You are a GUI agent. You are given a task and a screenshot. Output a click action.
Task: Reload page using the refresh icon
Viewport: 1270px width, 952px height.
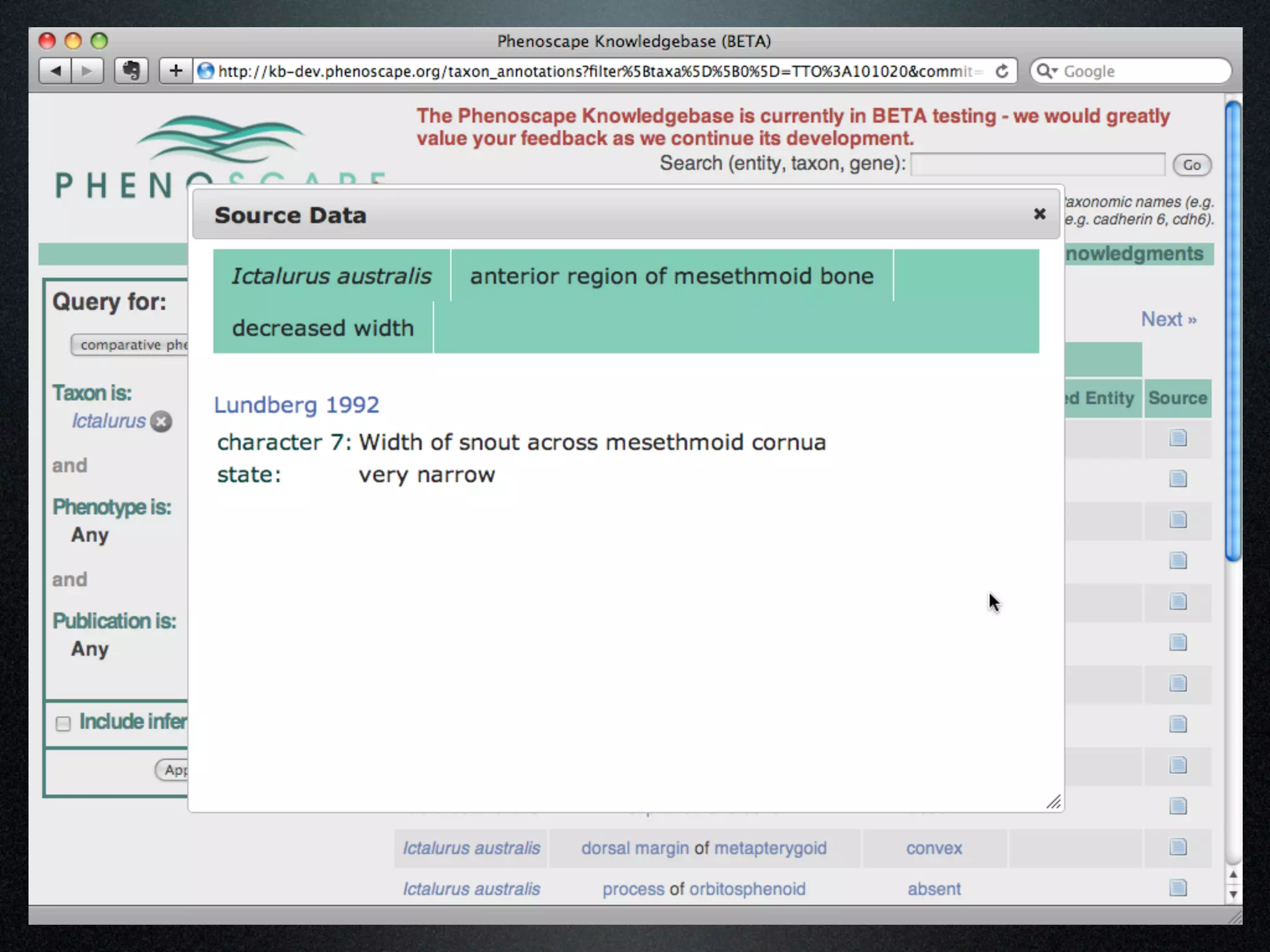pyautogui.click(x=1001, y=71)
